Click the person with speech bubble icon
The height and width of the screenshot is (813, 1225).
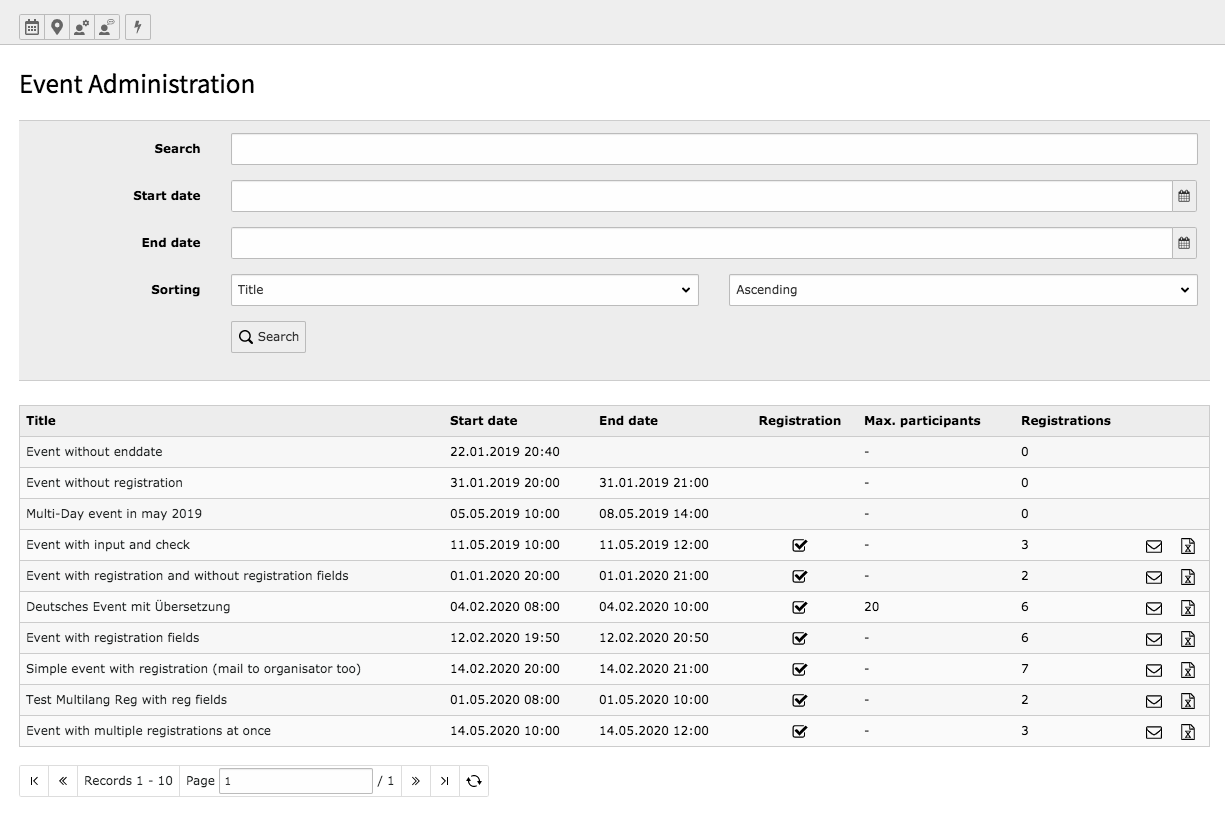(107, 27)
